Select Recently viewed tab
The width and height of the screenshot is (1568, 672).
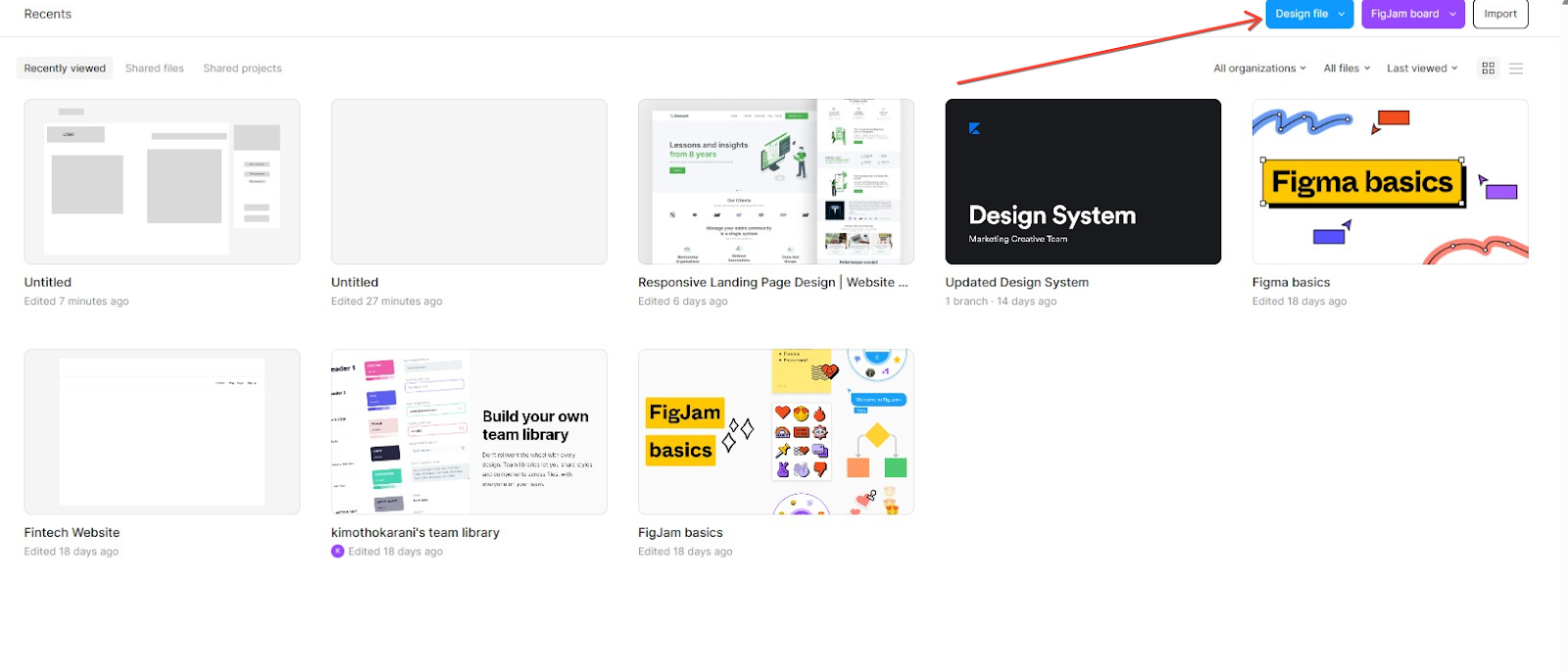point(65,69)
